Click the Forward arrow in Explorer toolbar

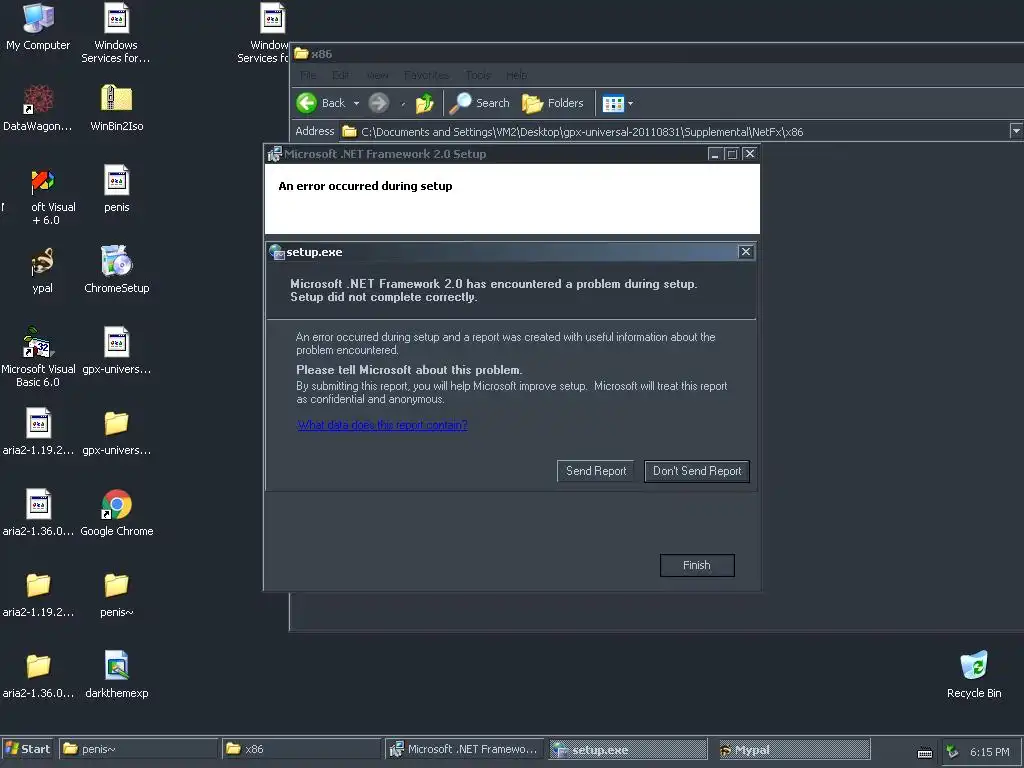coord(379,103)
